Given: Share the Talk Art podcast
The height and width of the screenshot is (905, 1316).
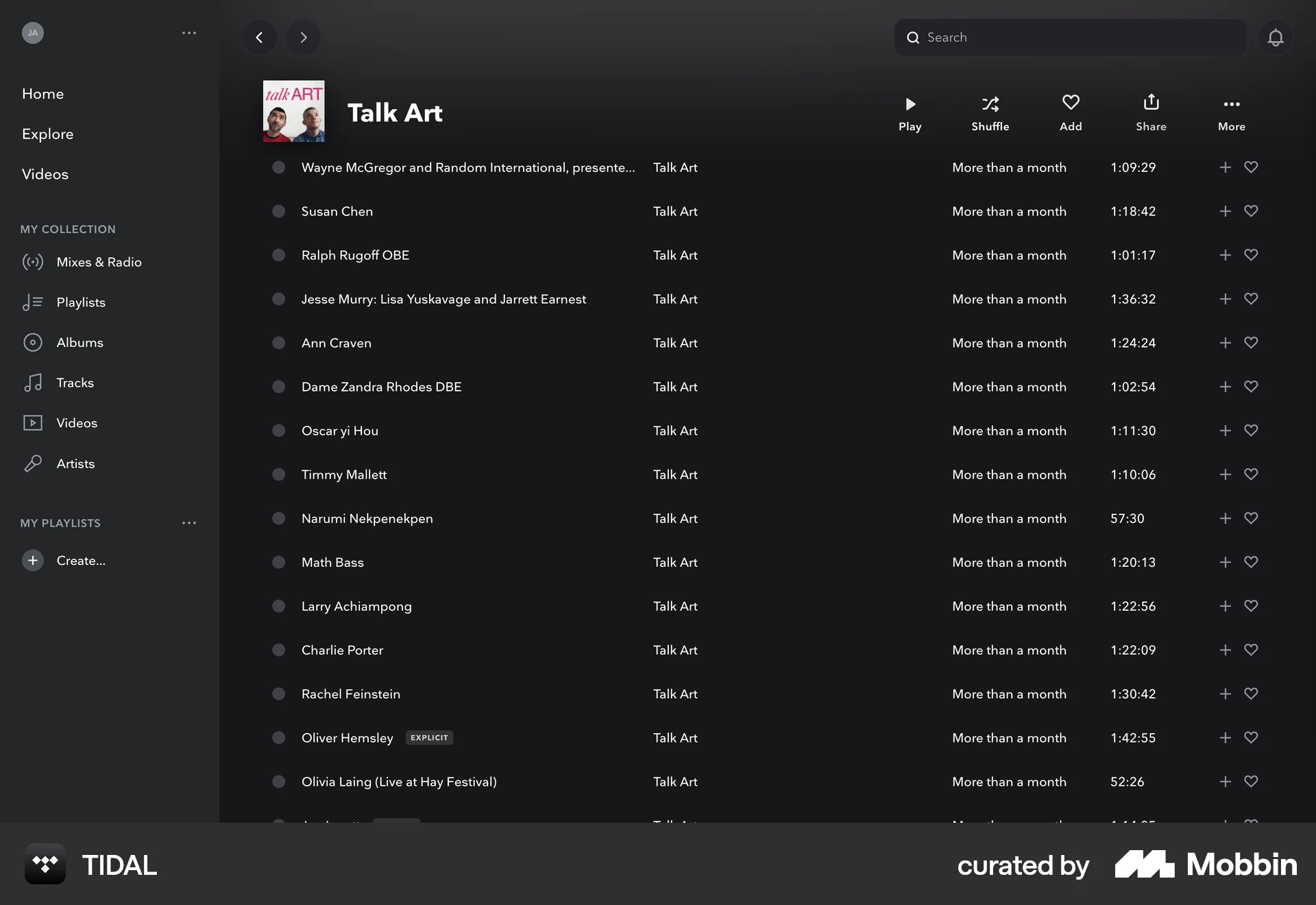Looking at the screenshot, I should [1151, 111].
